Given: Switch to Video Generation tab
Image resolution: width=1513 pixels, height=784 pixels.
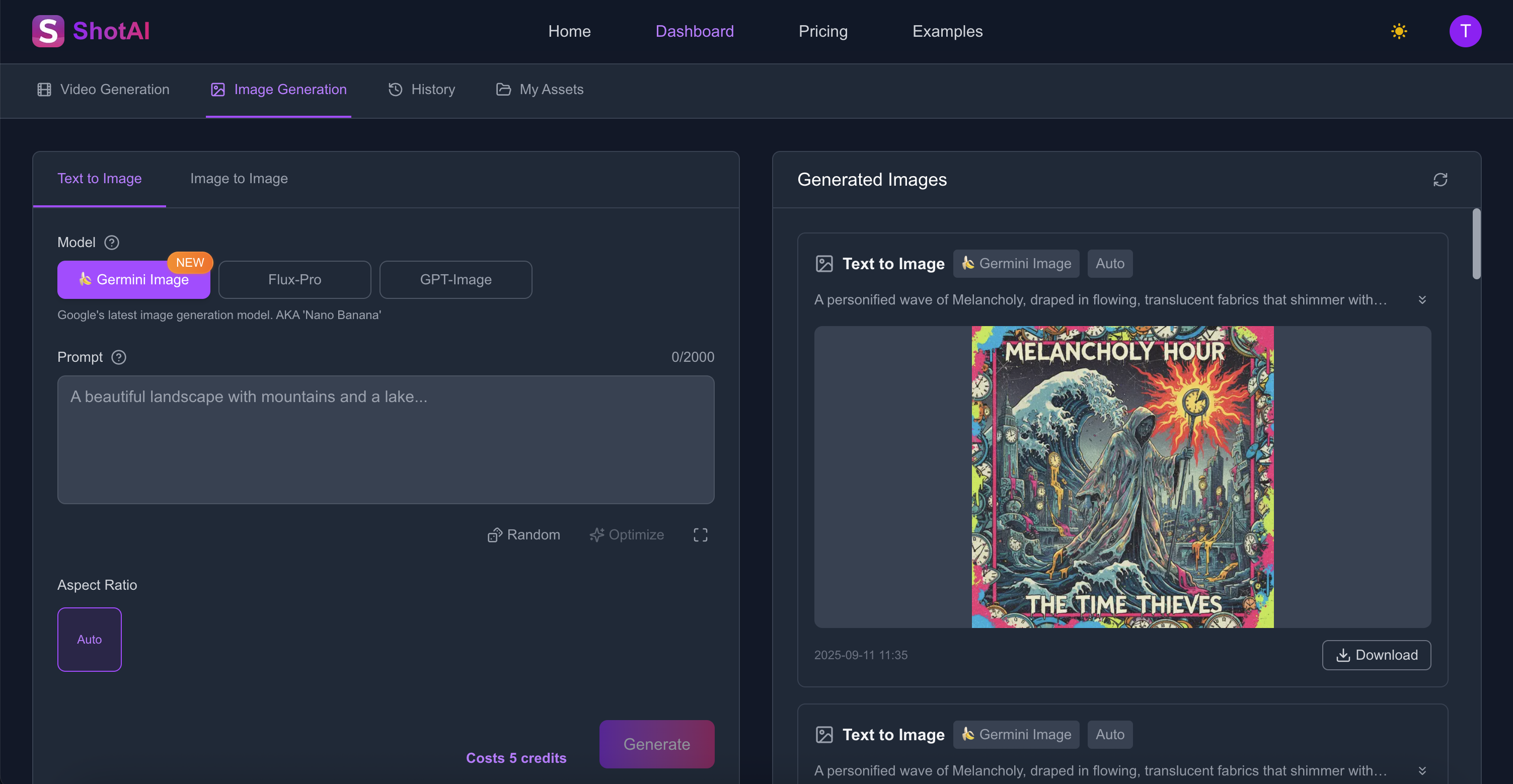Looking at the screenshot, I should (x=103, y=89).
